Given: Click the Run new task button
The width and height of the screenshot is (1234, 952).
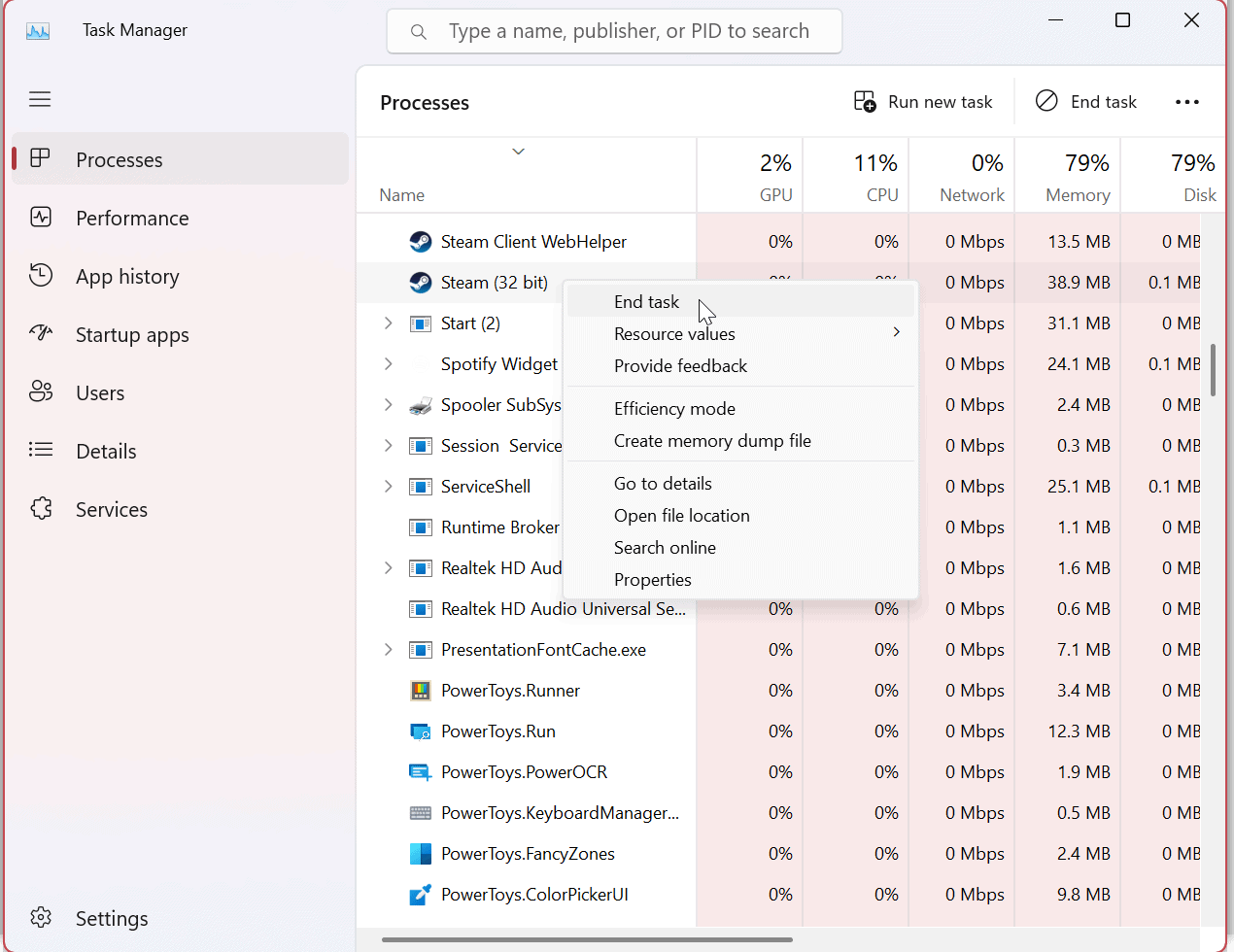Looking at the screenshot, I should click(x=923, y=101).
